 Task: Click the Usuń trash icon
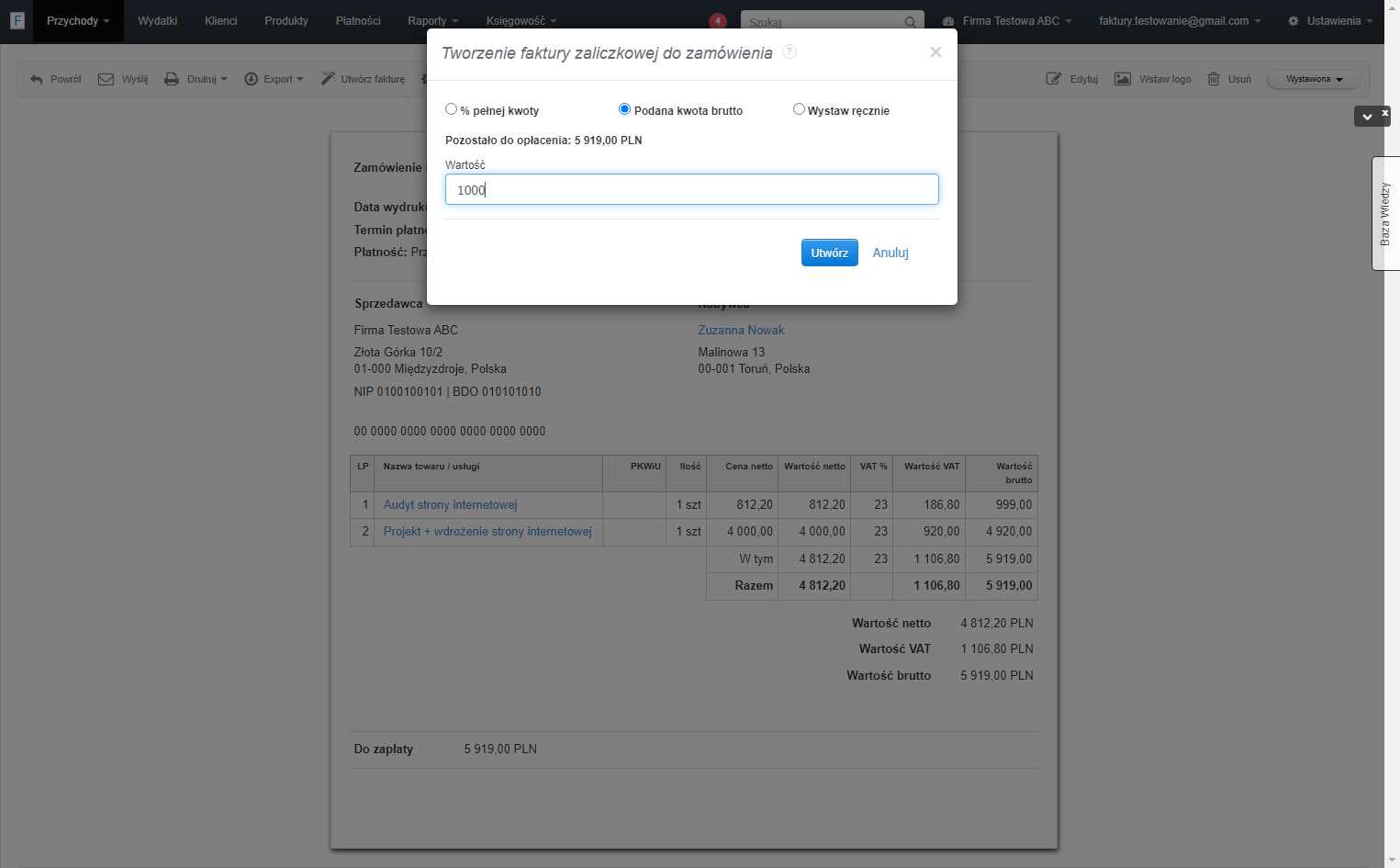click(x=1214, y=79)
